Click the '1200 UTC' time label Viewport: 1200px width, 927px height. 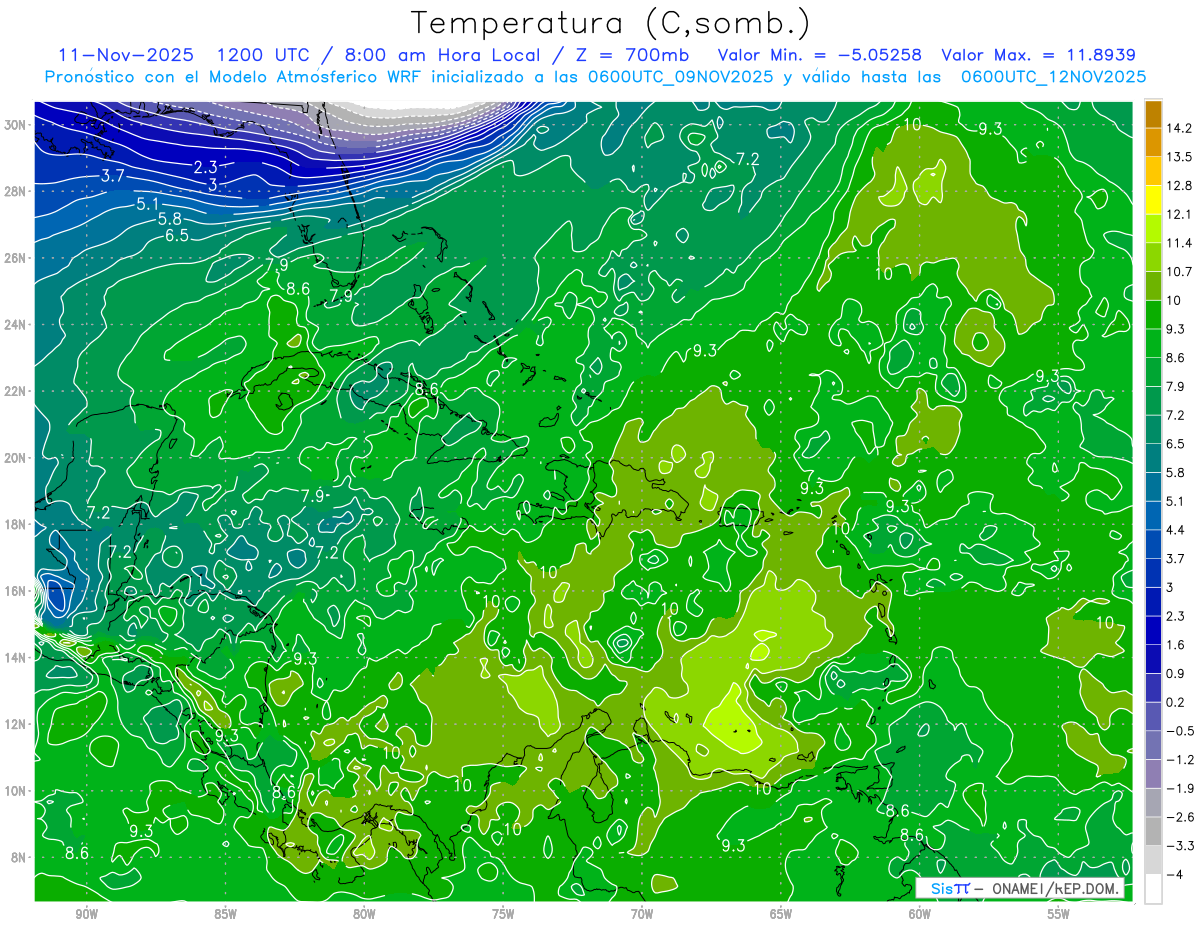click(263, 54)
